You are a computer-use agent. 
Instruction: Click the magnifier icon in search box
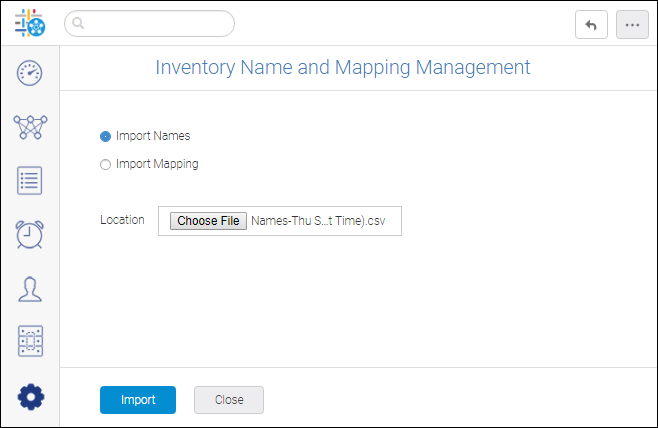coord(78,23)
